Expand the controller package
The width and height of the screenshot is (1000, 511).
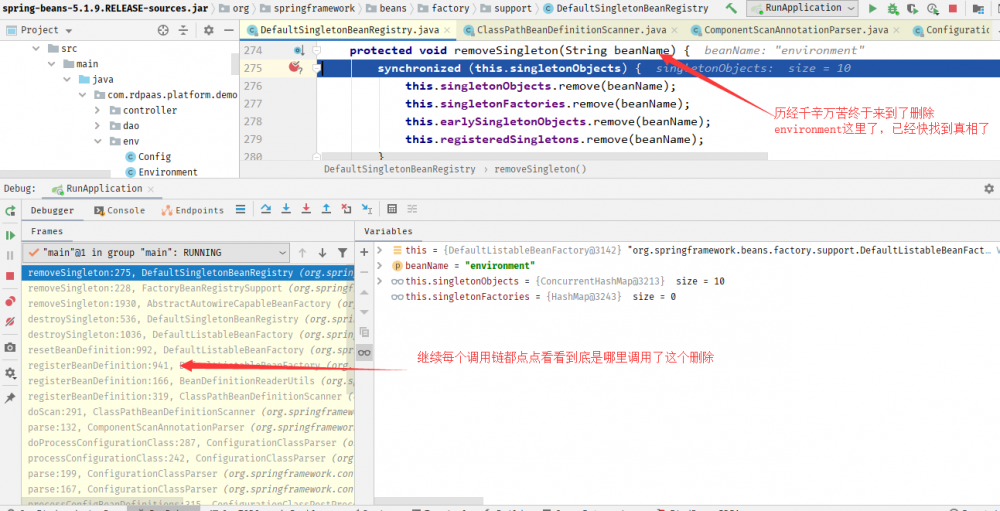[98, 110]
